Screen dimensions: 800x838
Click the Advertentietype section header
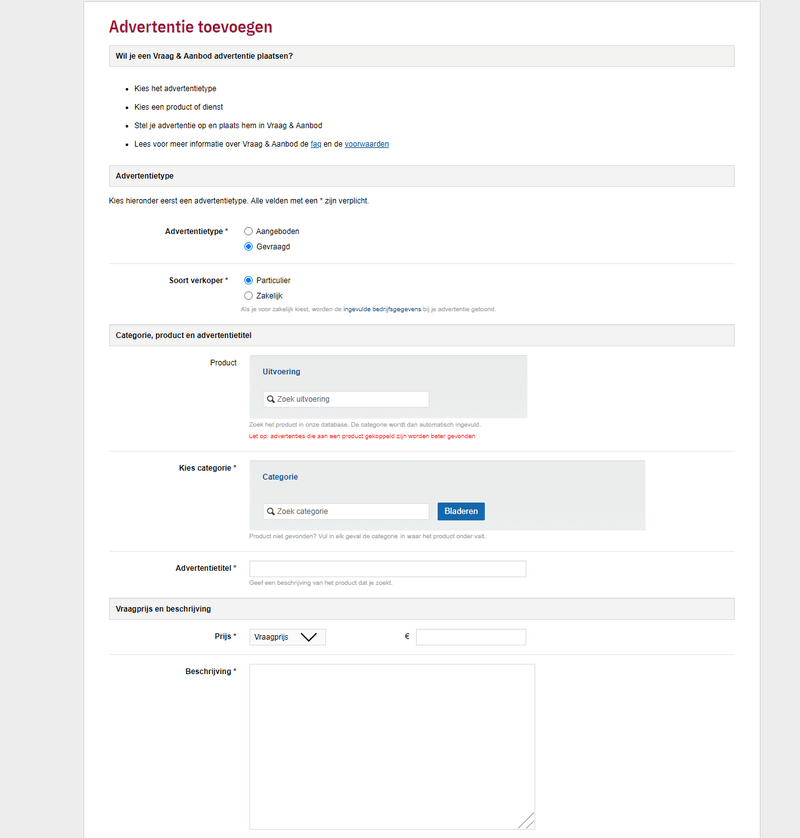420,176
